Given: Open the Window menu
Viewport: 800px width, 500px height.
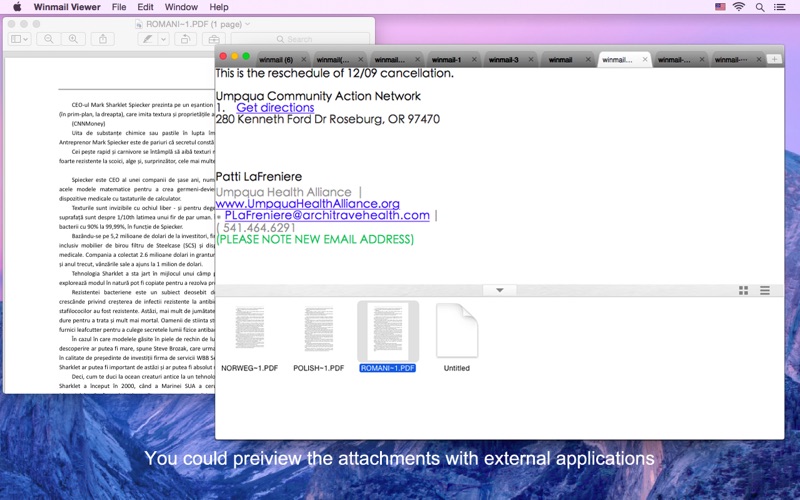Looking at the screenshot, I should (x=181, y=7).
